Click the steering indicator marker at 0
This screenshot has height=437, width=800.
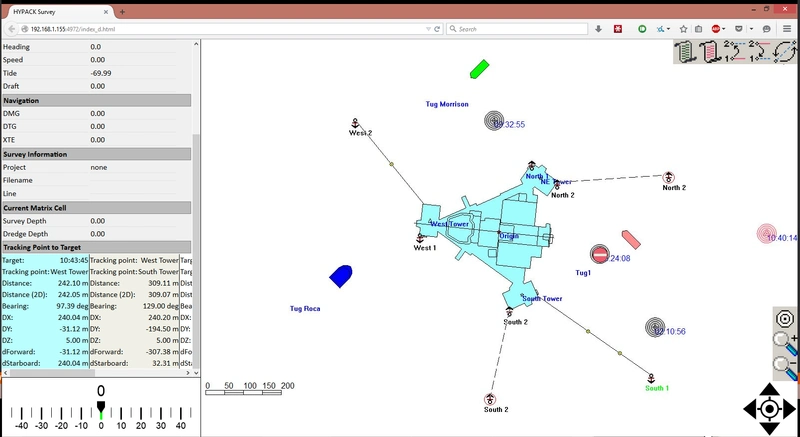tap(101, 406)
